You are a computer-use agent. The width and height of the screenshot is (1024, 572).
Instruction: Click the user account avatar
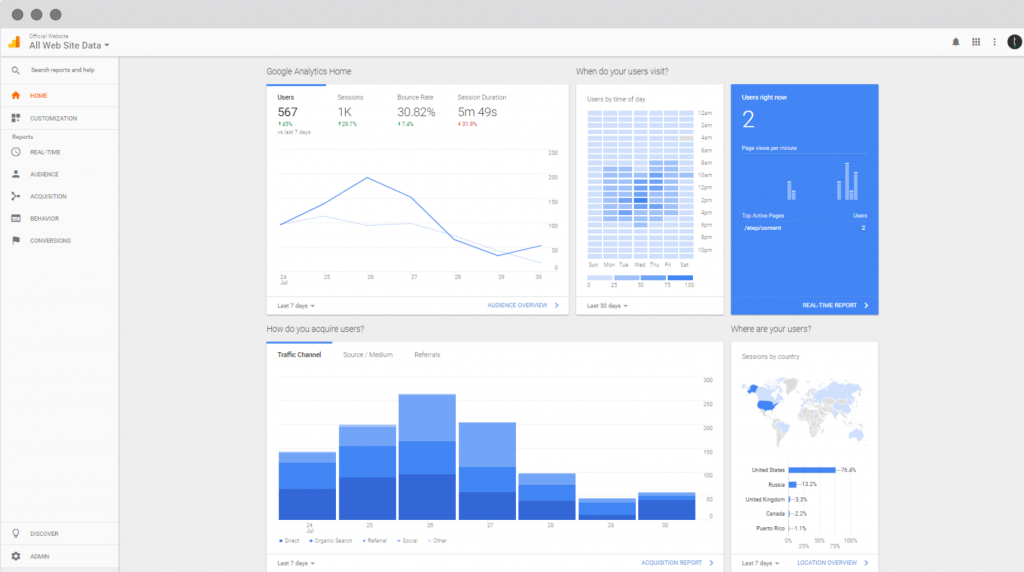[1014, 42]
